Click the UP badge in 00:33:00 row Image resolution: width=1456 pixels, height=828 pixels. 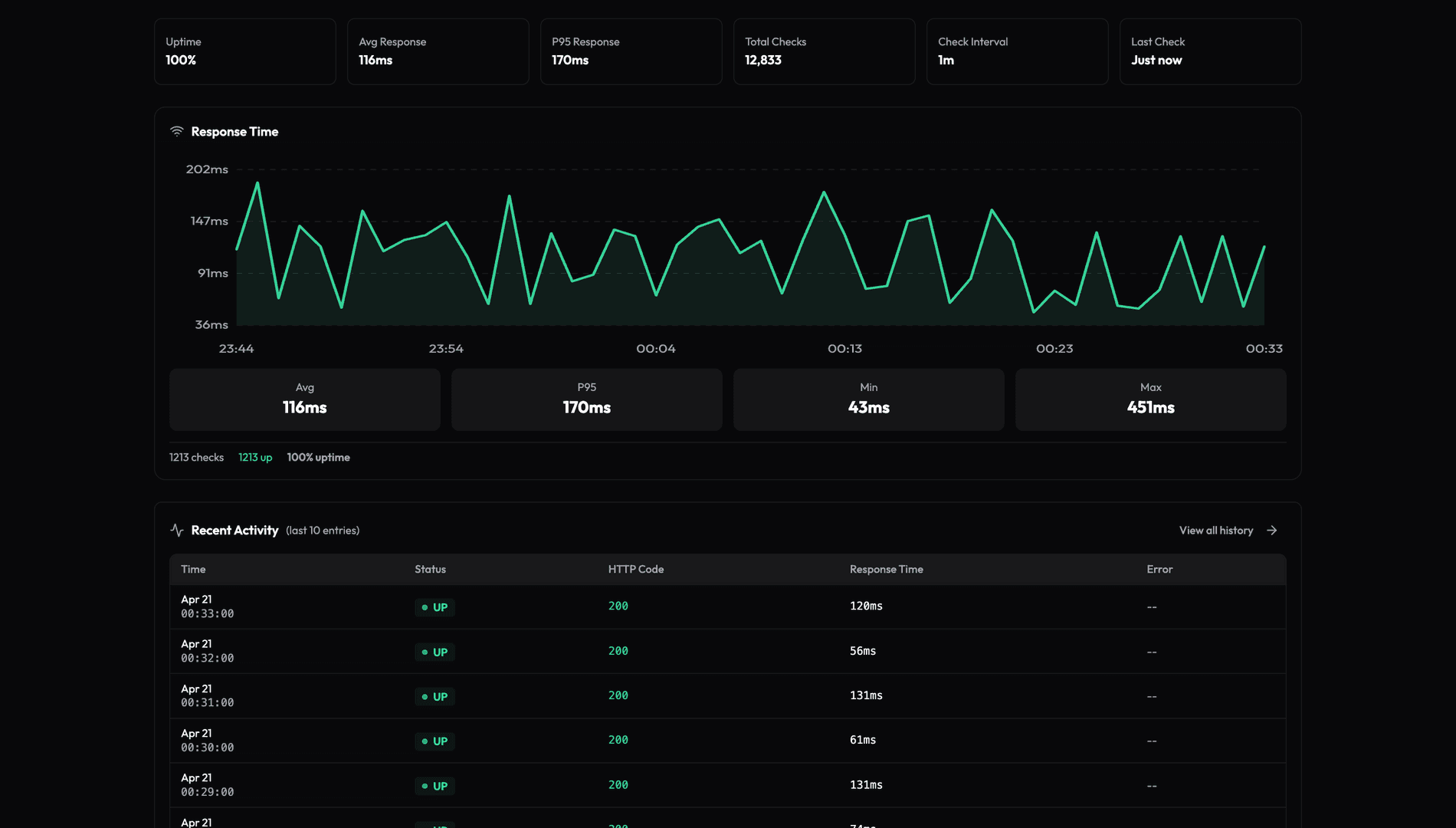click(435, 607)
